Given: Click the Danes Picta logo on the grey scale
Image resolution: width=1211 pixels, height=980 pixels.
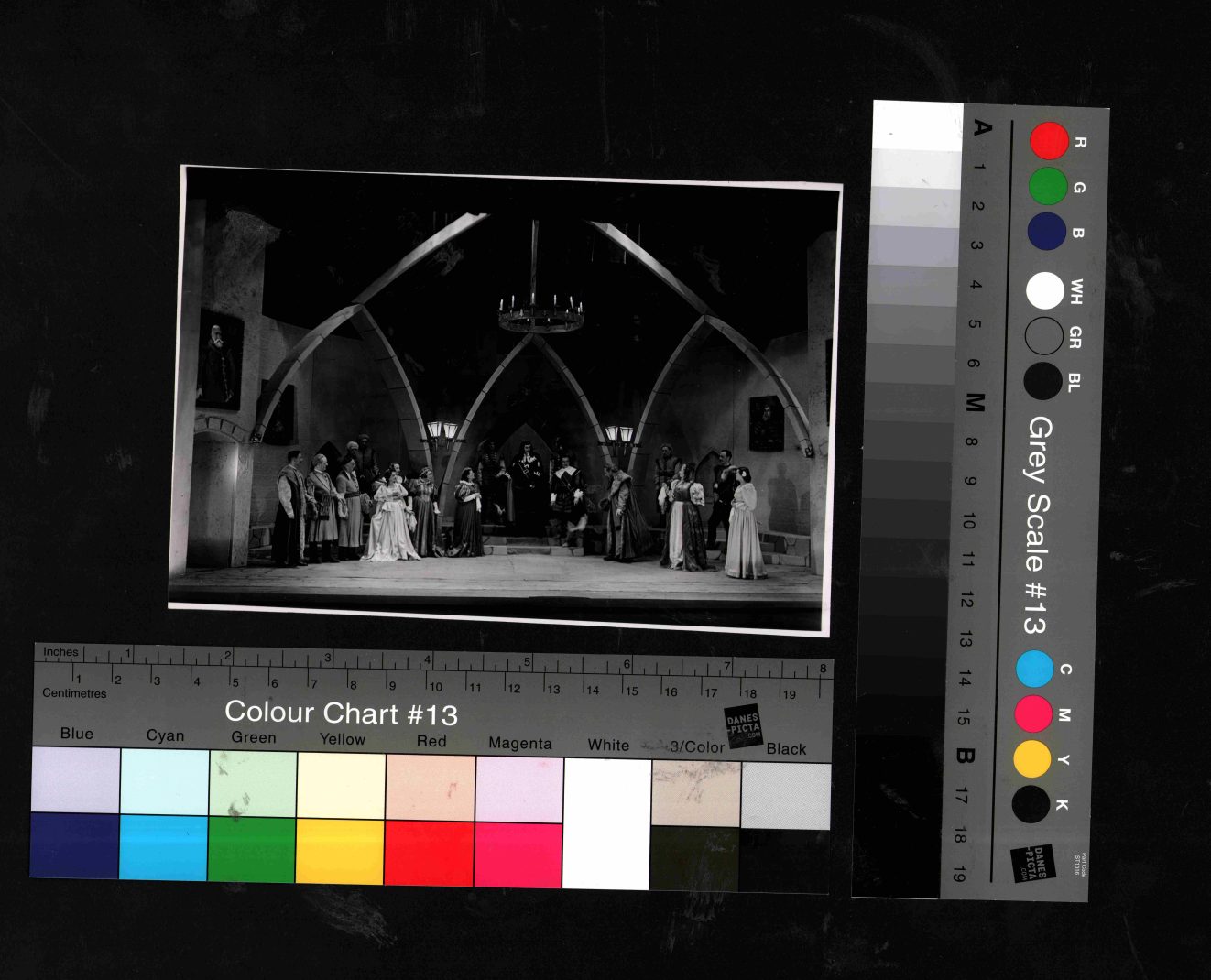Looking at the screenshot, I should [1032, 863].
